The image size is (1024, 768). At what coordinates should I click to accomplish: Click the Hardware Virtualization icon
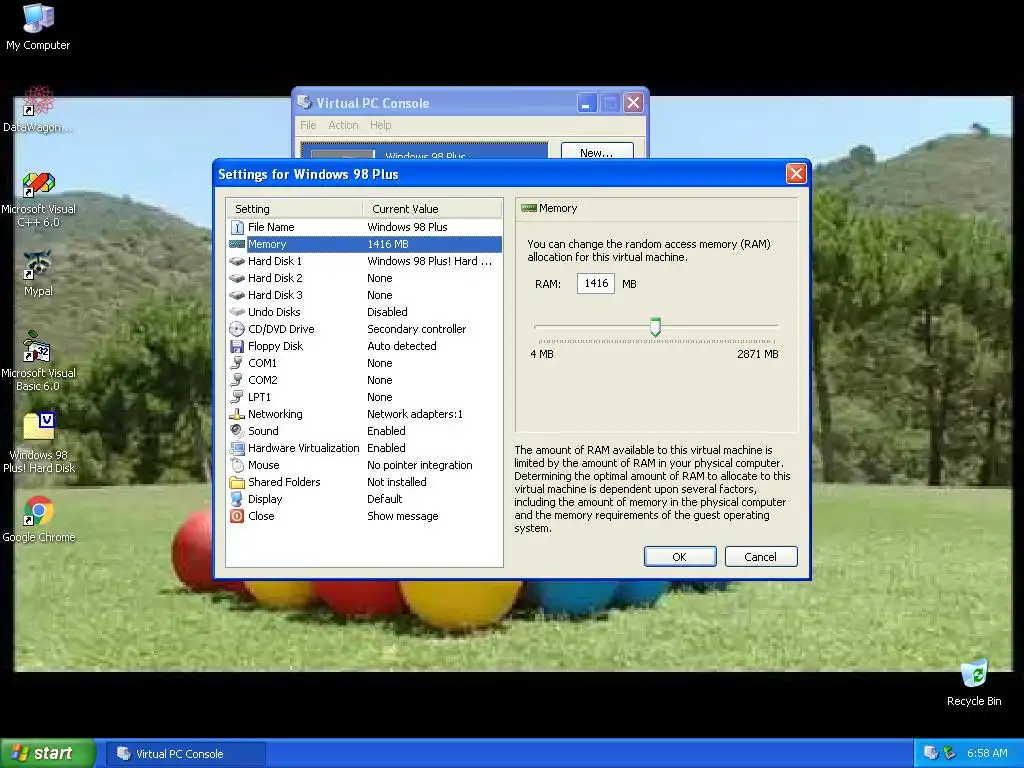coord(237,448)
